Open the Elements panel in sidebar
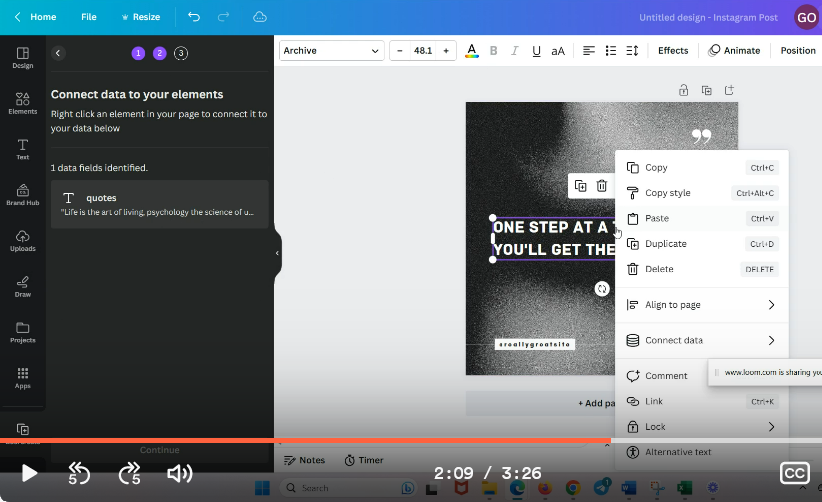822x502 pixels. [x=23, y=103]
